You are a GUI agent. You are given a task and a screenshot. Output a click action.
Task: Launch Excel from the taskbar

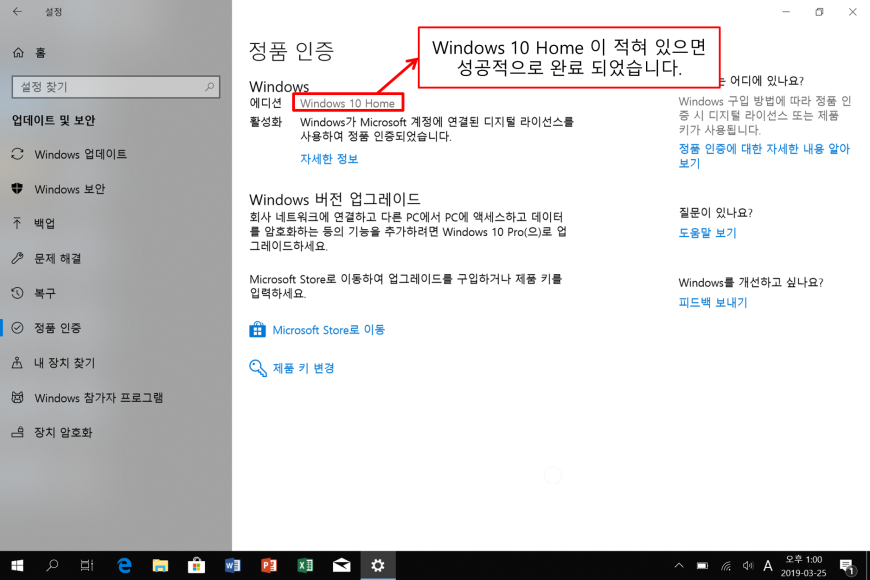[305, 566]
